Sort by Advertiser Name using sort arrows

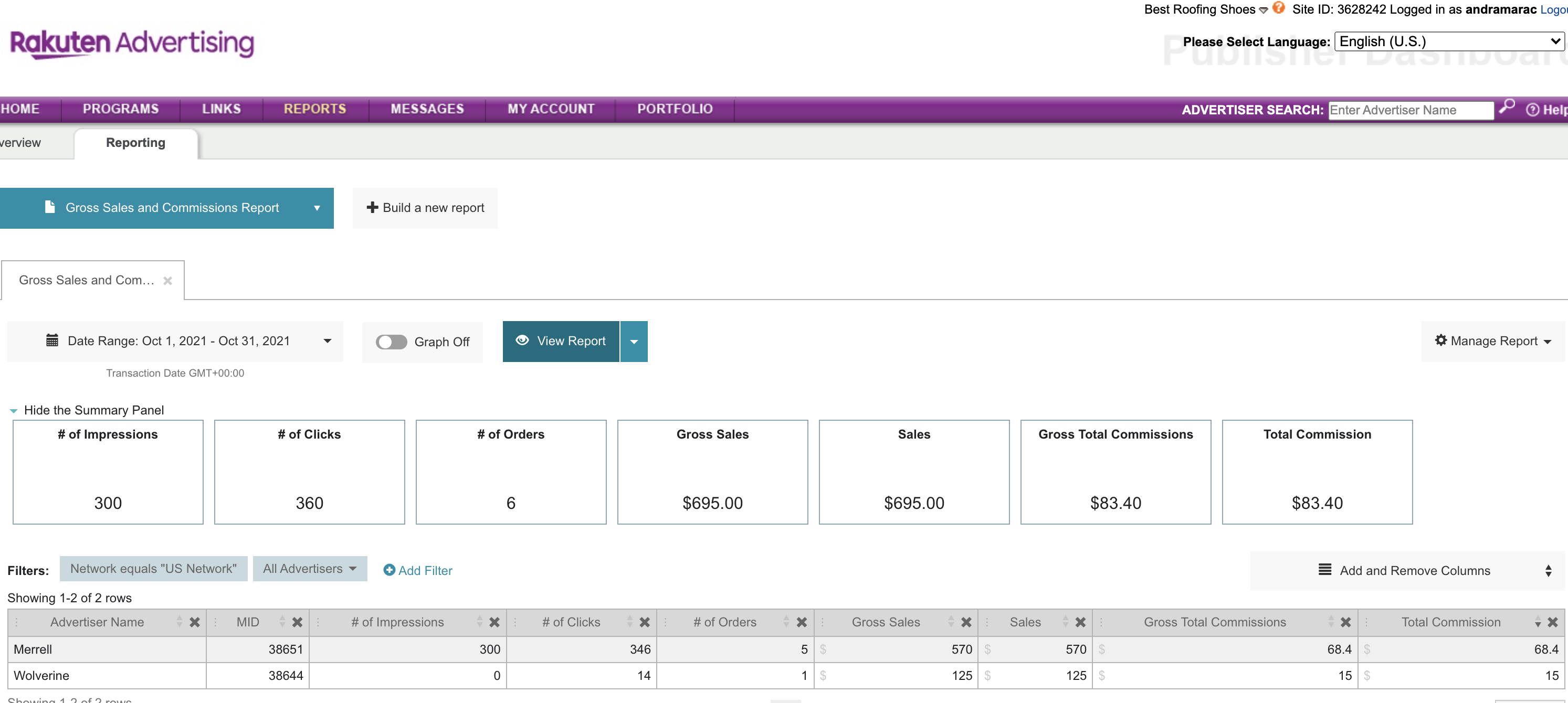[x=179, y=622]
